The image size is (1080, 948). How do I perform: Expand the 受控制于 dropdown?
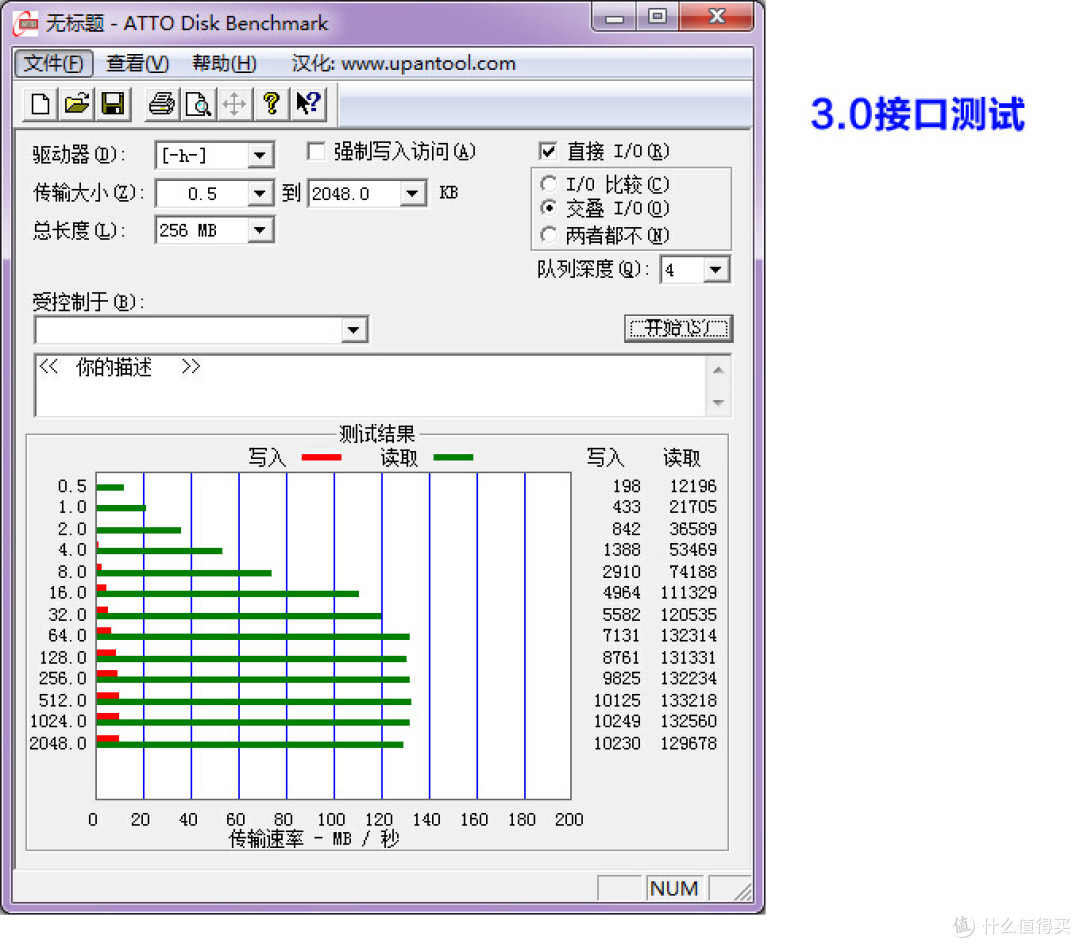click(x=353, y=329)
